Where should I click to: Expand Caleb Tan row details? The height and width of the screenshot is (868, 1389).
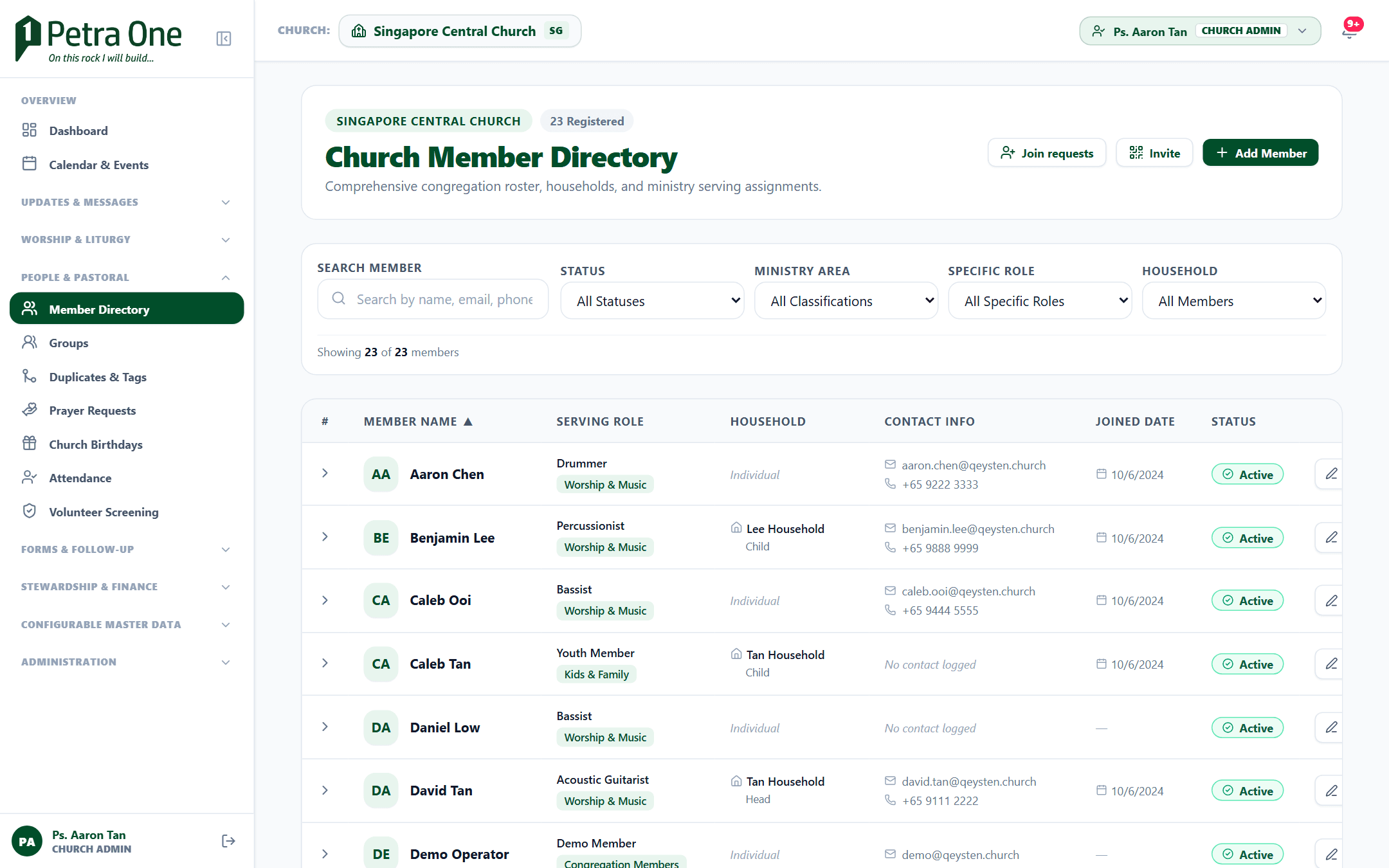[325, 663]
